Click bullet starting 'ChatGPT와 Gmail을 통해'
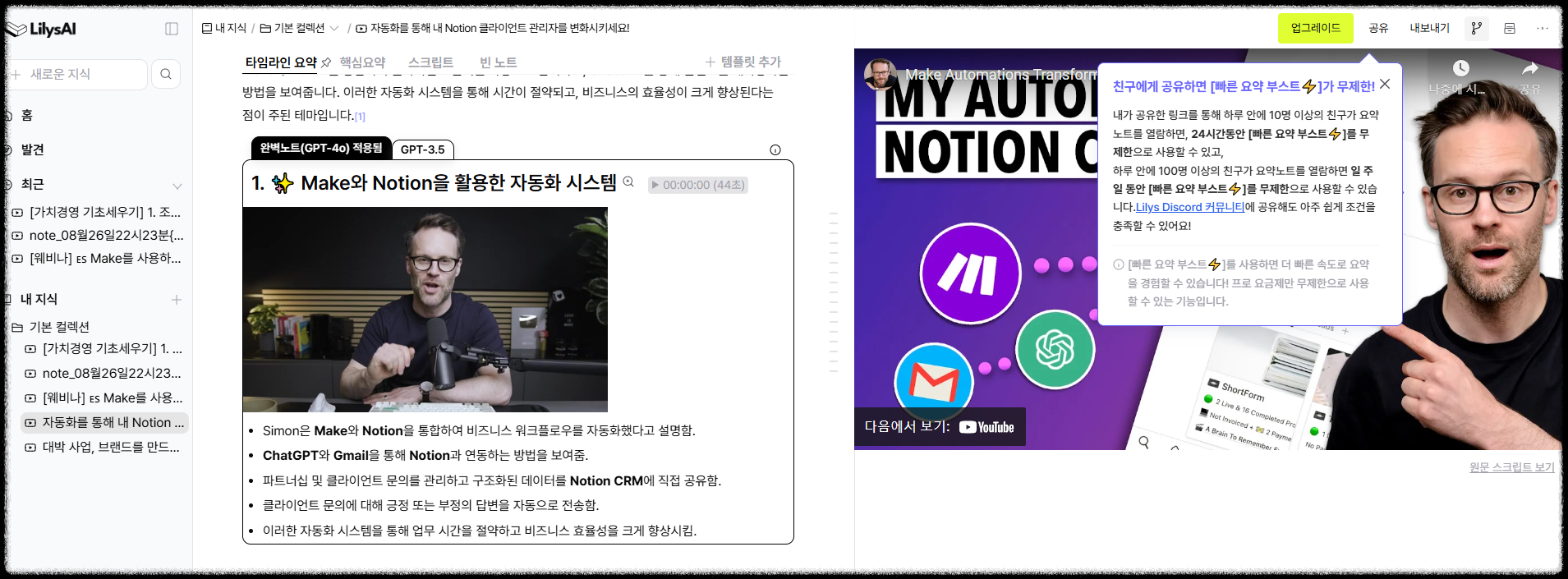 tap(425, 455)
